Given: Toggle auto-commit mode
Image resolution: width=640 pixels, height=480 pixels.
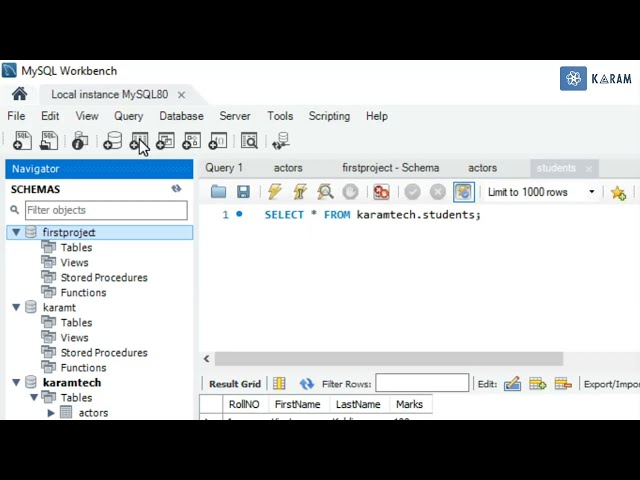Looking at the screenshot, I should (464, 192).
